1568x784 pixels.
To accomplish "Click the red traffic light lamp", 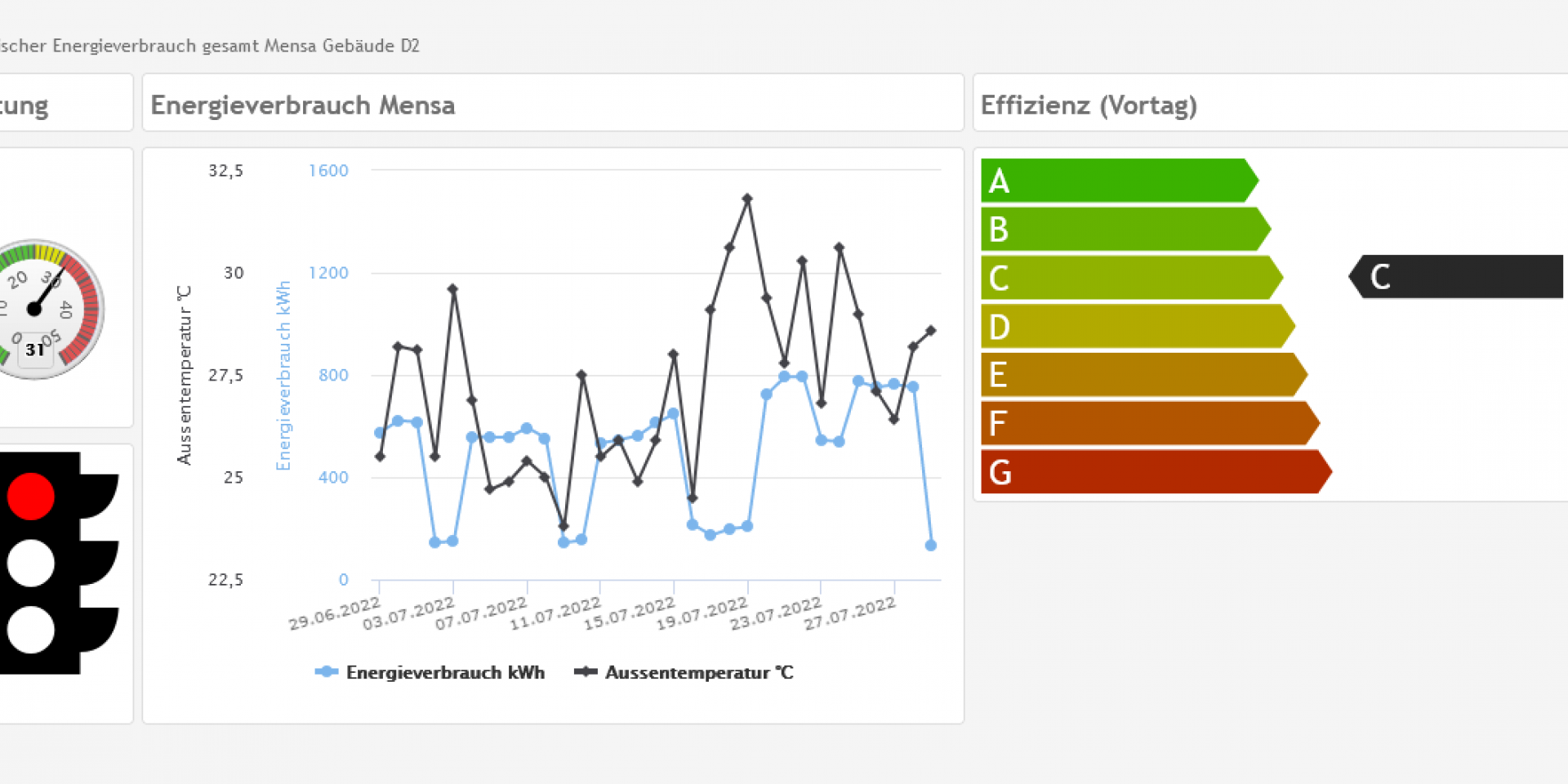I will pos(31,497).
